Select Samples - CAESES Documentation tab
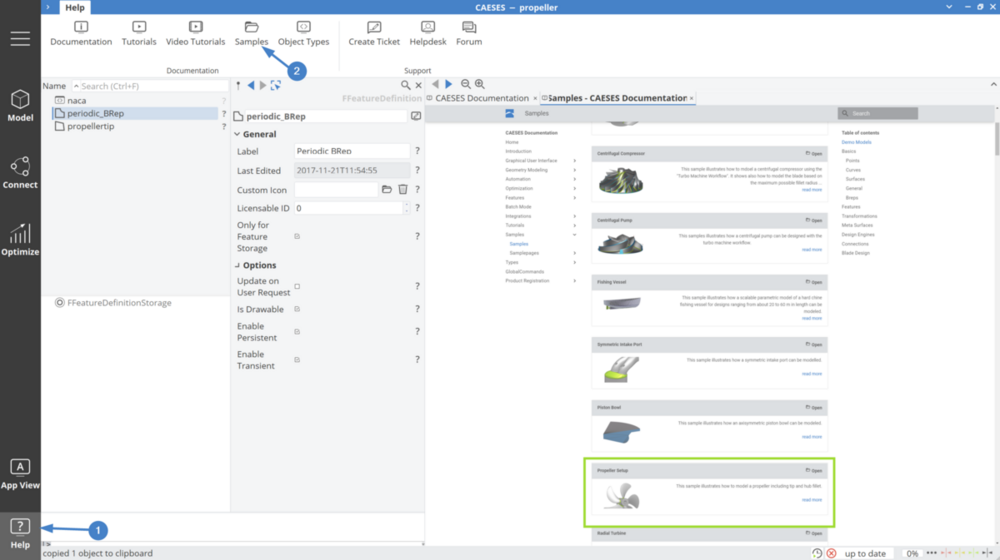Screen dimensions: 1000x560 tap(617, 98)
